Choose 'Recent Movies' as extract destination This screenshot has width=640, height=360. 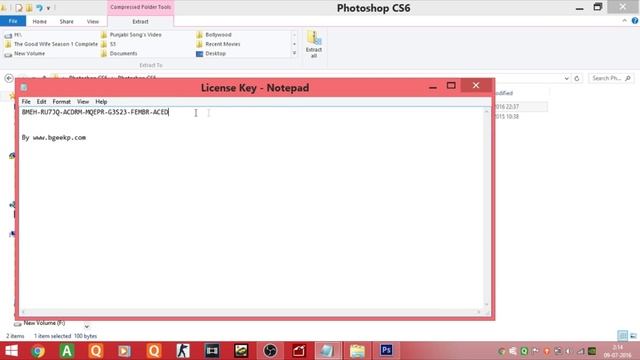coord(218,44)
